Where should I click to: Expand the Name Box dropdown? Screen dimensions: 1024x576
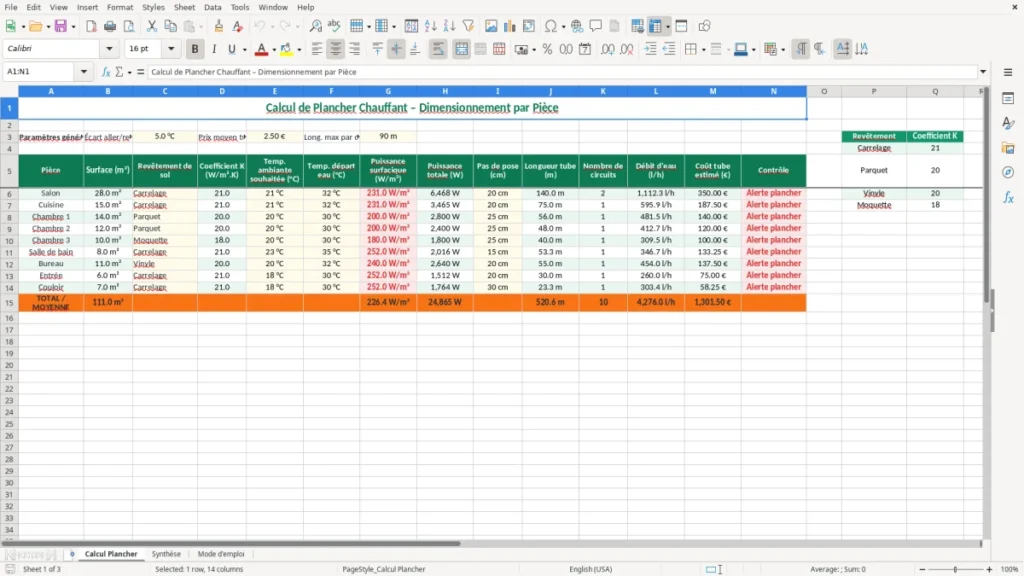click(x=84, y=72)
